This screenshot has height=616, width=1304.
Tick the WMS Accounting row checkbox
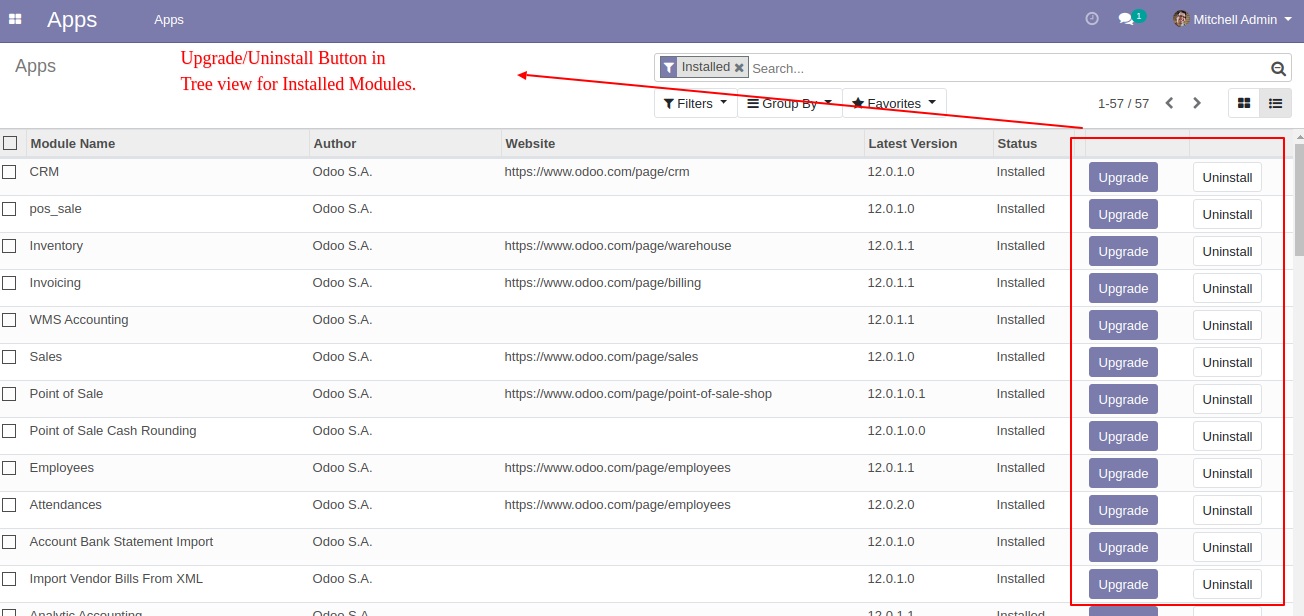point(9,320)
